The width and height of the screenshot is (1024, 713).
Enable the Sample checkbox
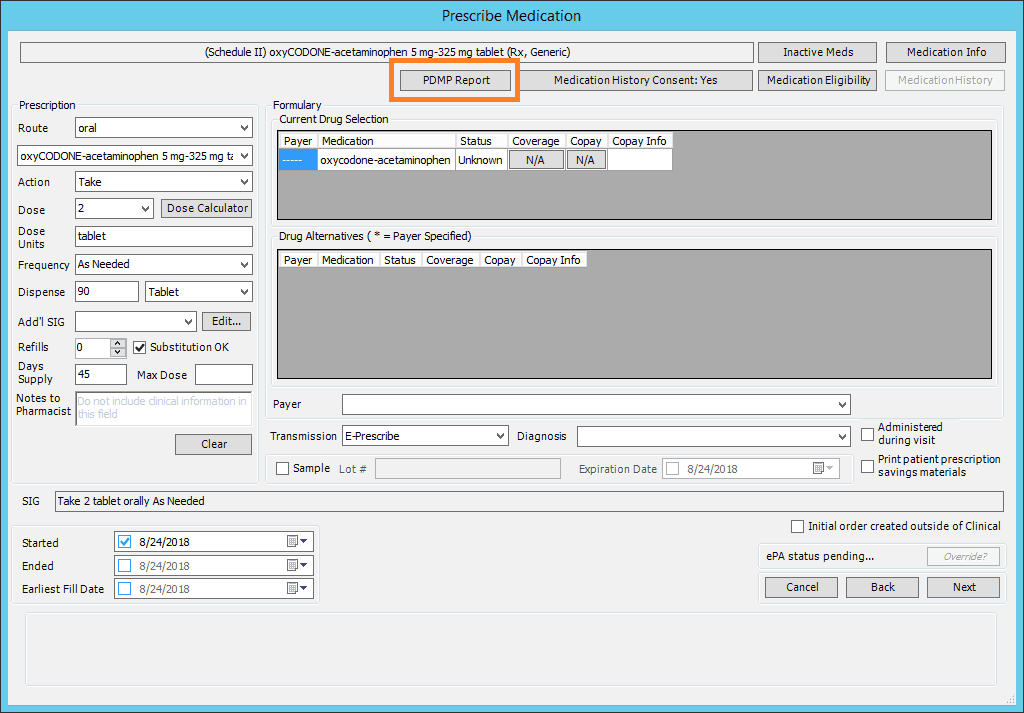click(282, 468)
